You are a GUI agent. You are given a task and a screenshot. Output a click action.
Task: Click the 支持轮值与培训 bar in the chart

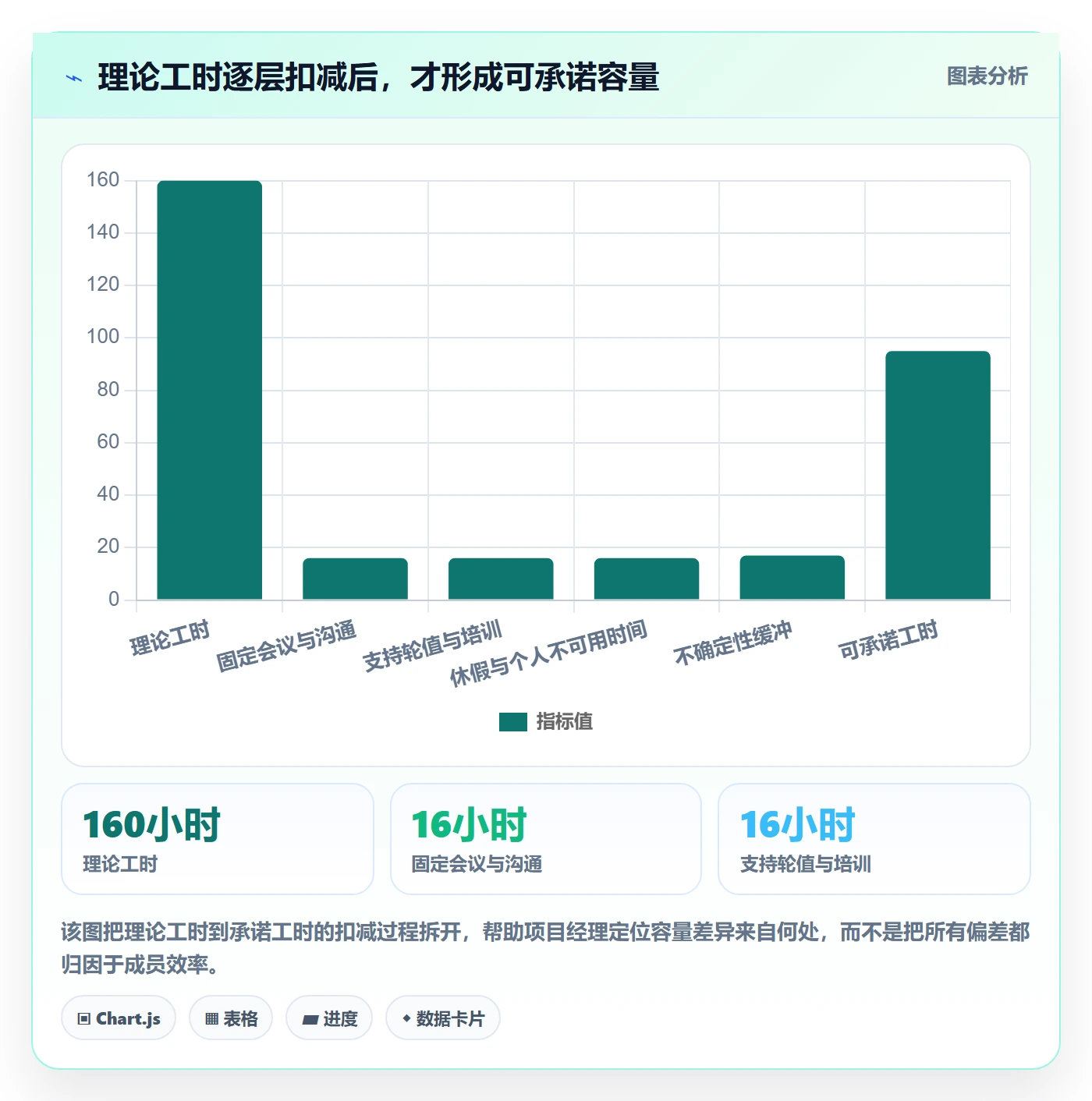(x=501, y=579)
